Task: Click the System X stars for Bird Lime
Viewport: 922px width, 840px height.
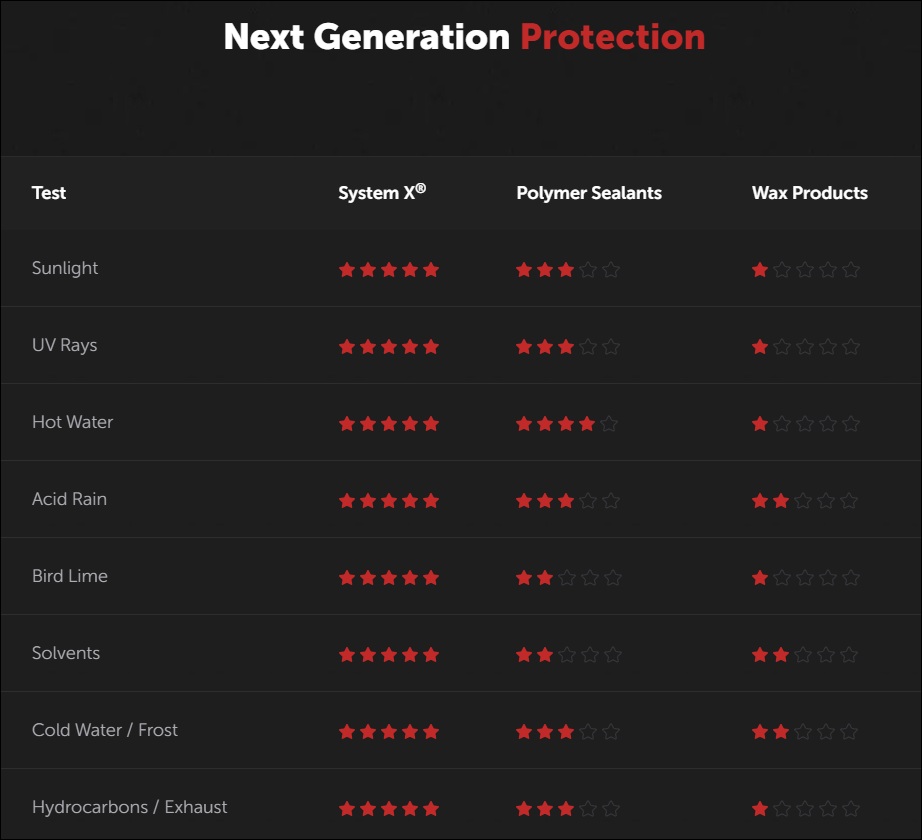Action: tap(389, 577)
